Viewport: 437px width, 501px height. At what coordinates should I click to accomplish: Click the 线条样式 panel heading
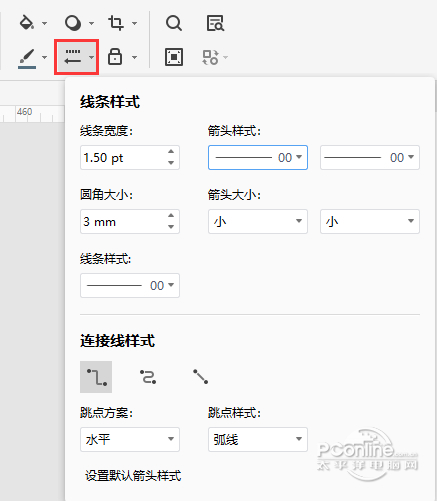click(110, 102)
